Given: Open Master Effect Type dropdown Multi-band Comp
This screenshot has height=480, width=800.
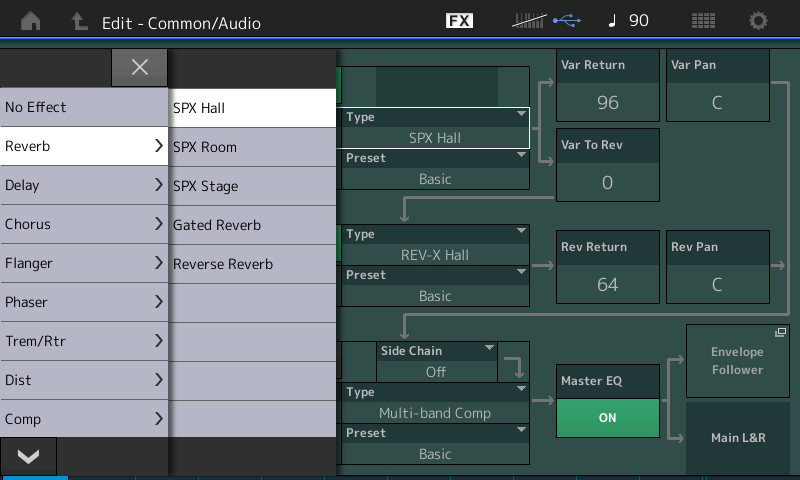Looking at the screenshot, I should tap(435, 403).
